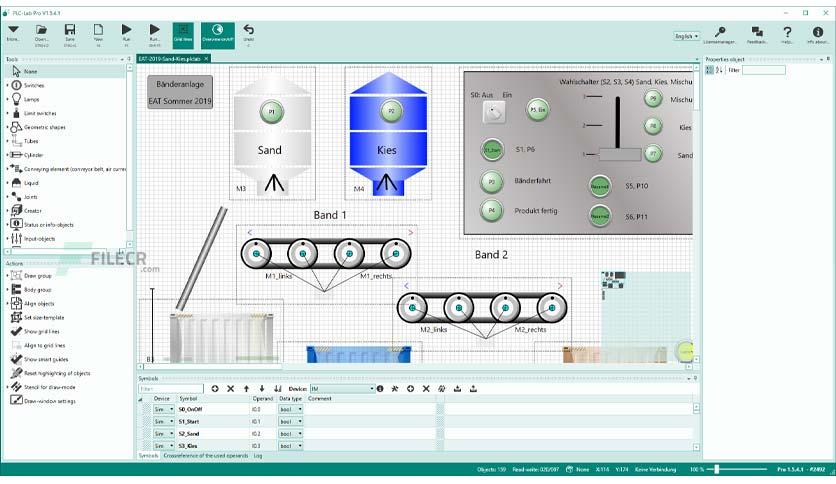Move selected symbol down with the down arrow
The height and width of the screenshot is (484, 836).
click(x=262, y=389)
